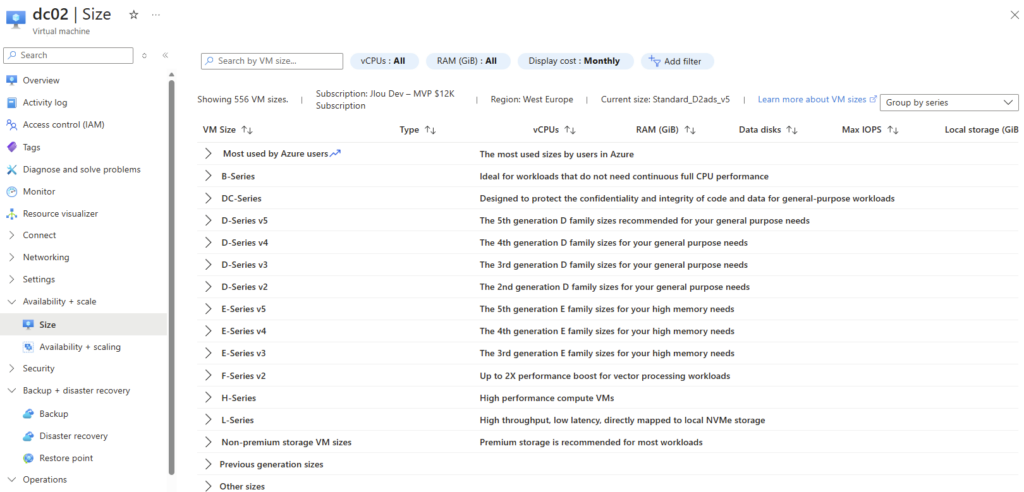
Task: Expand the E-Series v5 group
Action: tap(208, 308)
